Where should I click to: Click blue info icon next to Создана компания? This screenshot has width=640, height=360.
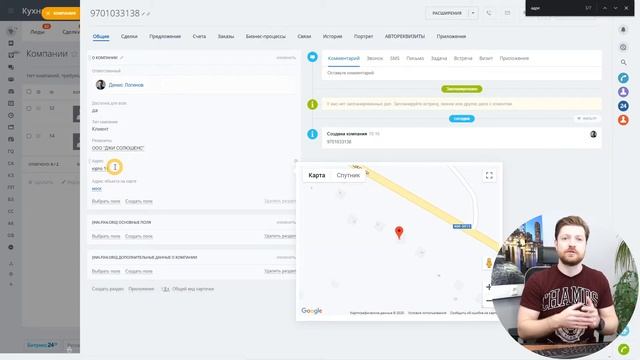(312, 134)
